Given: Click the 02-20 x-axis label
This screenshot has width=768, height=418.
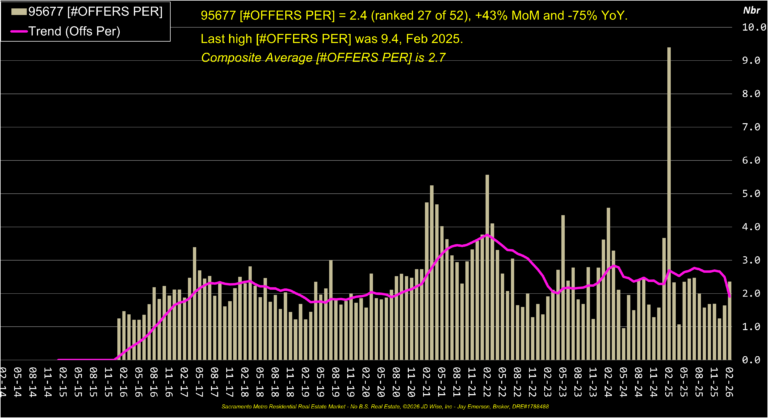Looking at the screenshot, I should 366,380.
